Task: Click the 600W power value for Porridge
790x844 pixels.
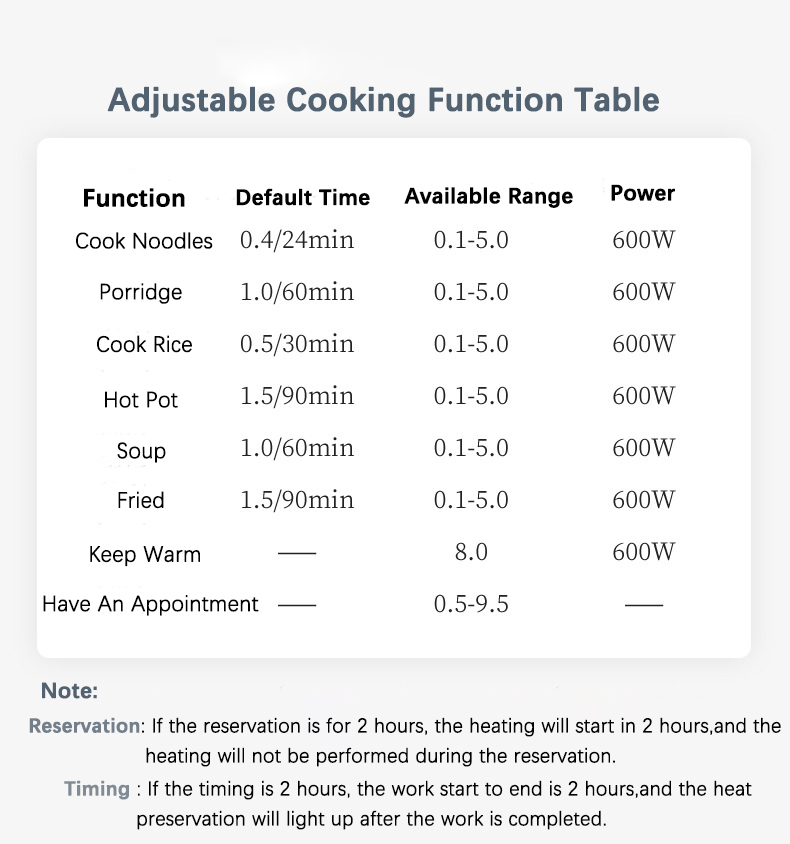Action: pyautogui.click(x=644, y=292)
